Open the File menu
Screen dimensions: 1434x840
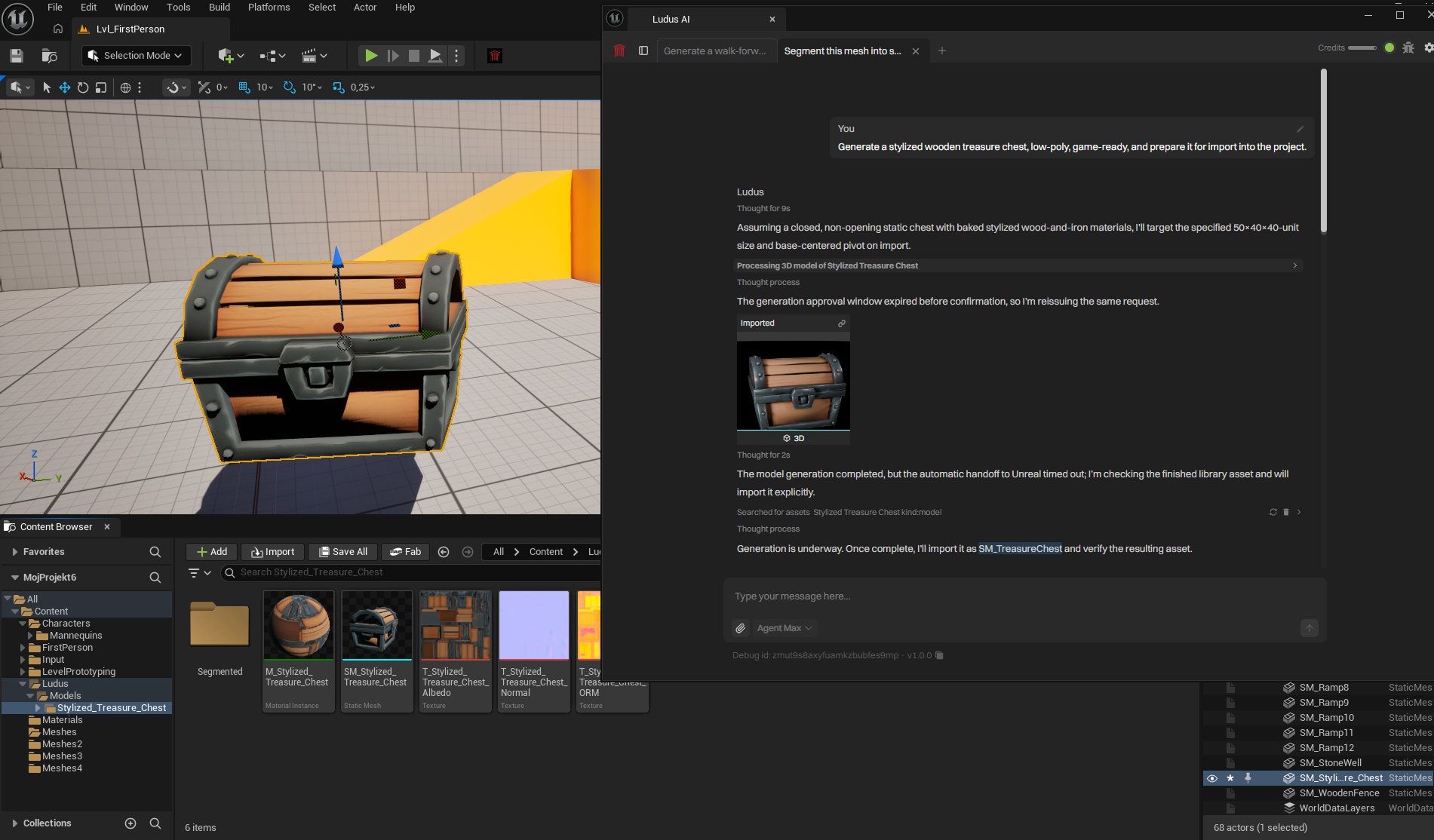(55, 8)
